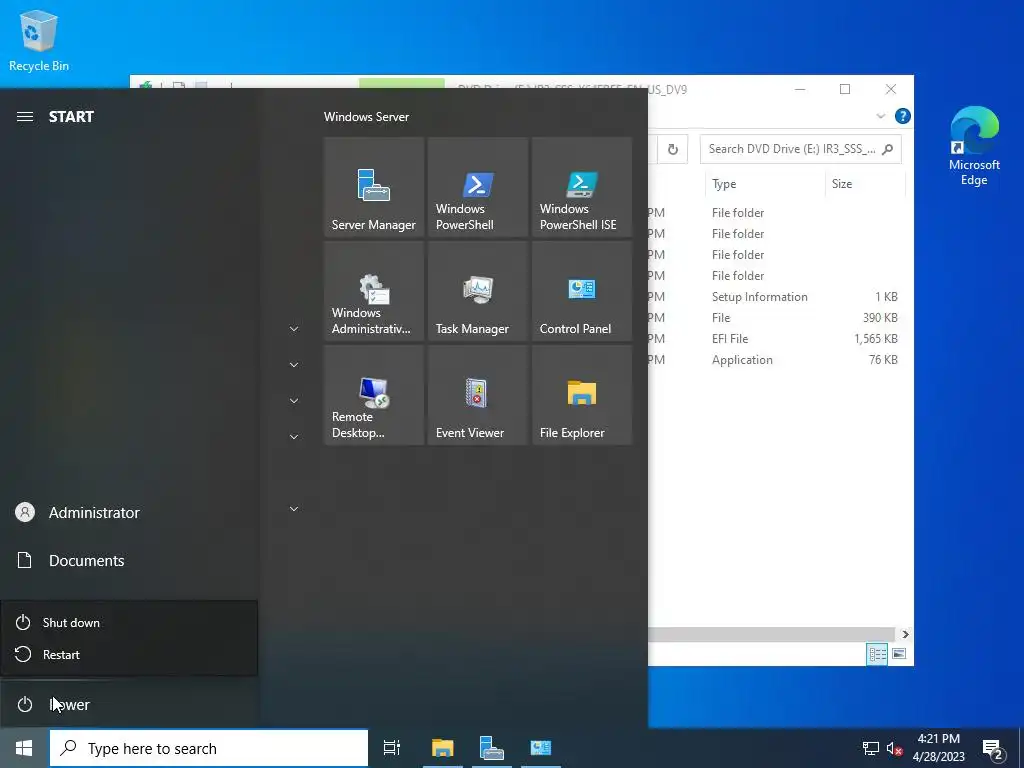The width and height of the screenshot is (1024, 768).
Task: Open the clock showing 4:21 PM
Action: tap(938, 748)
